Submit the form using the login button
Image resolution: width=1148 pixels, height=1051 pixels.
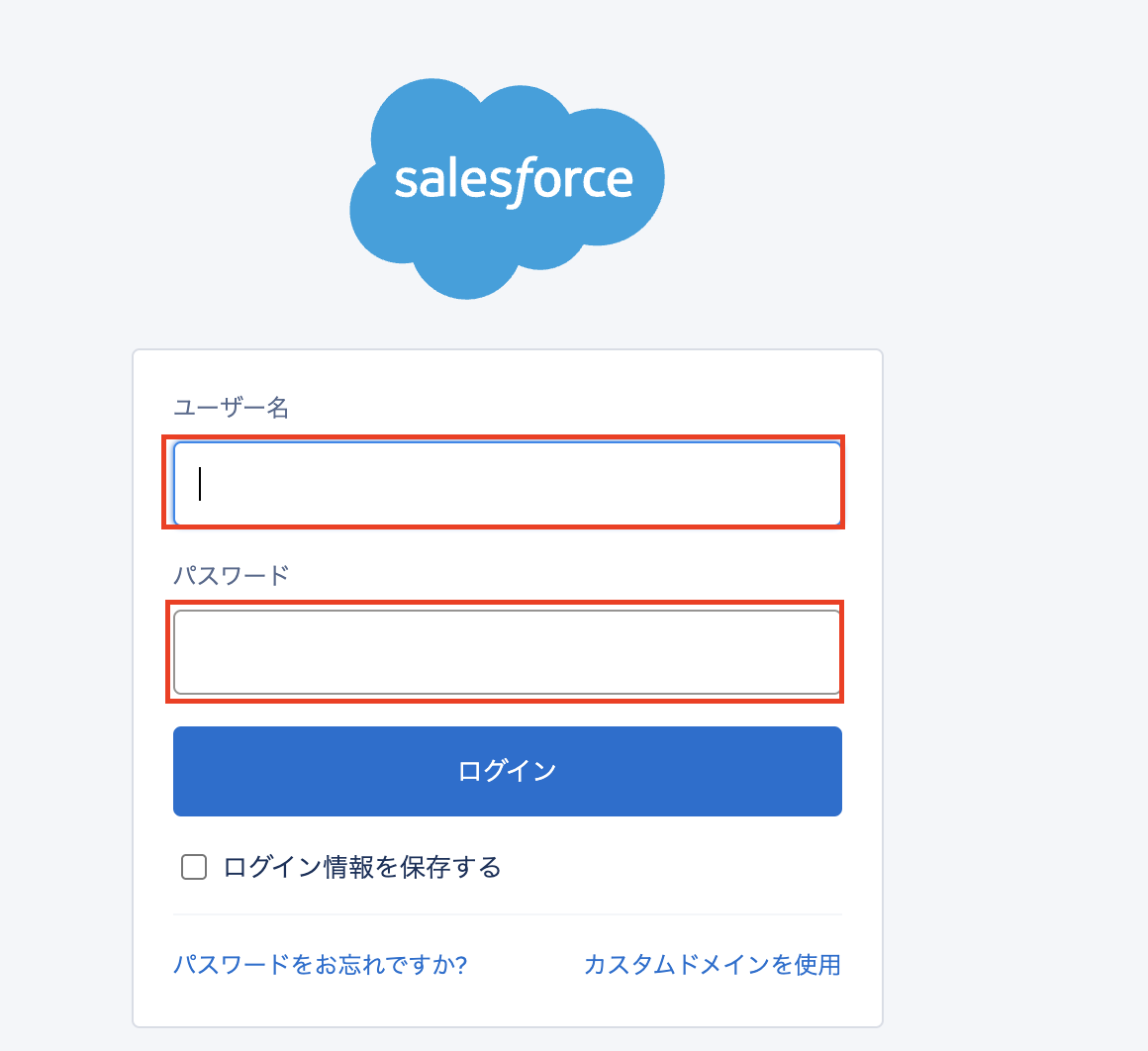pyautogui.click(x=507, y=771)
